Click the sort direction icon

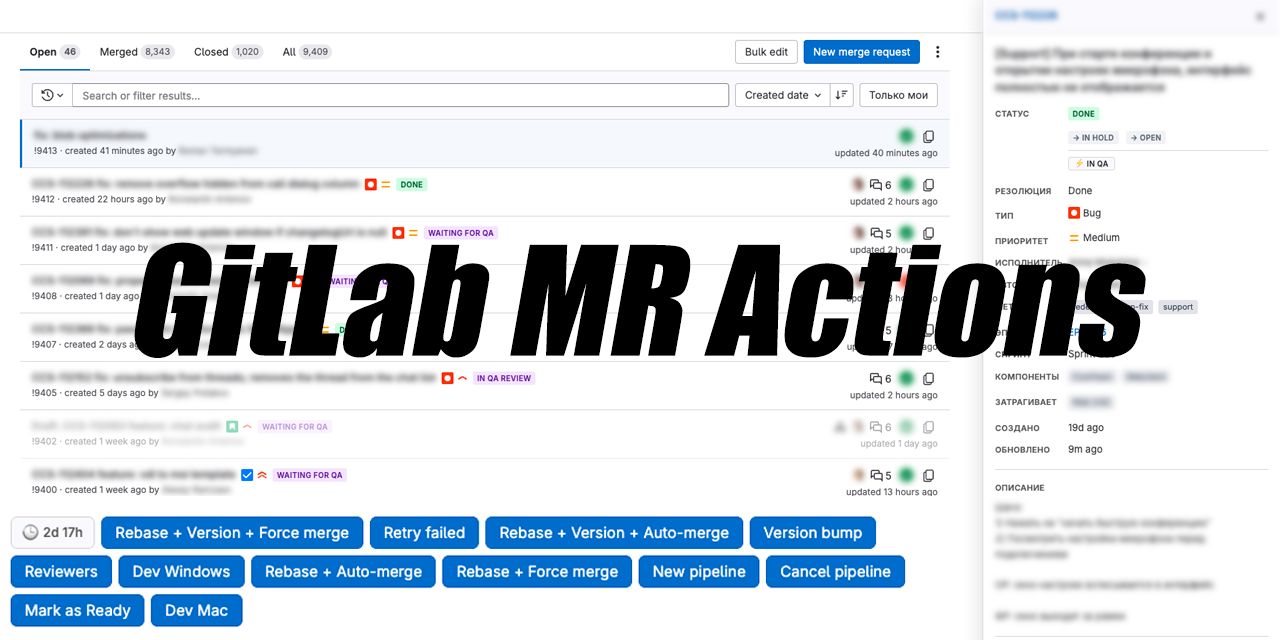point(841,95)
